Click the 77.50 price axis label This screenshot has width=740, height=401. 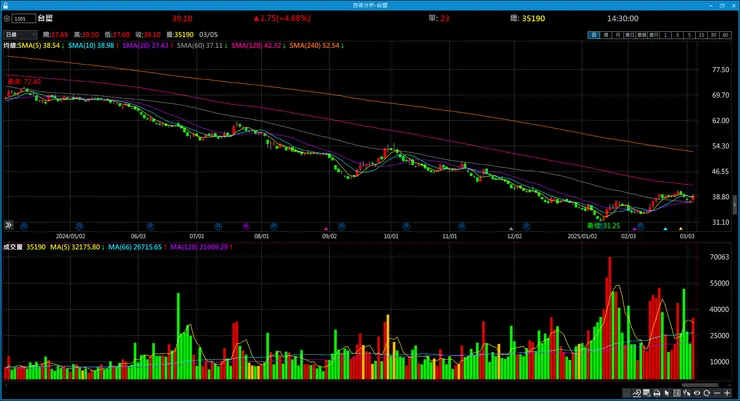coord(721,70)
